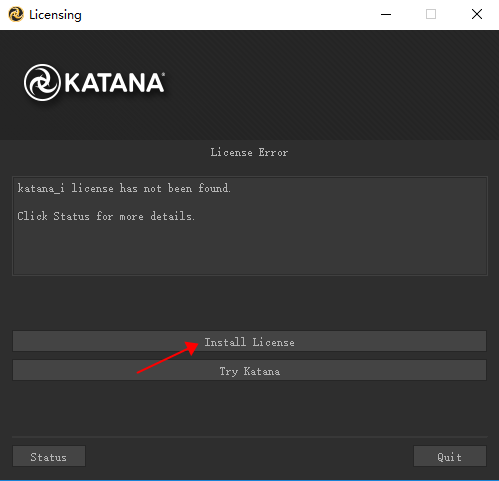
Task: Click the Install License button
Action: click(x=249, y=341)
